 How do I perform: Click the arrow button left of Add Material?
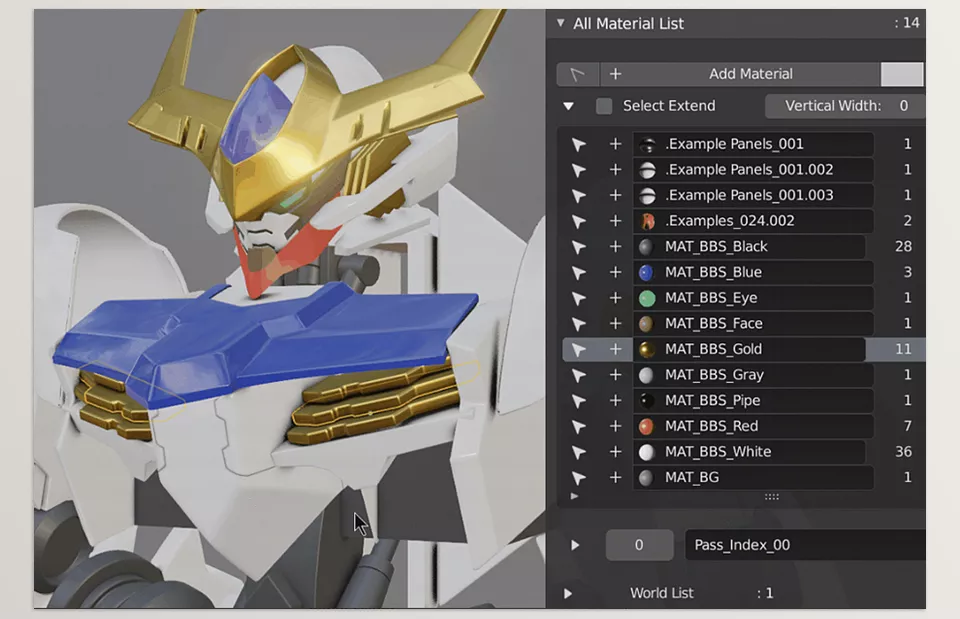coord(577,74)
